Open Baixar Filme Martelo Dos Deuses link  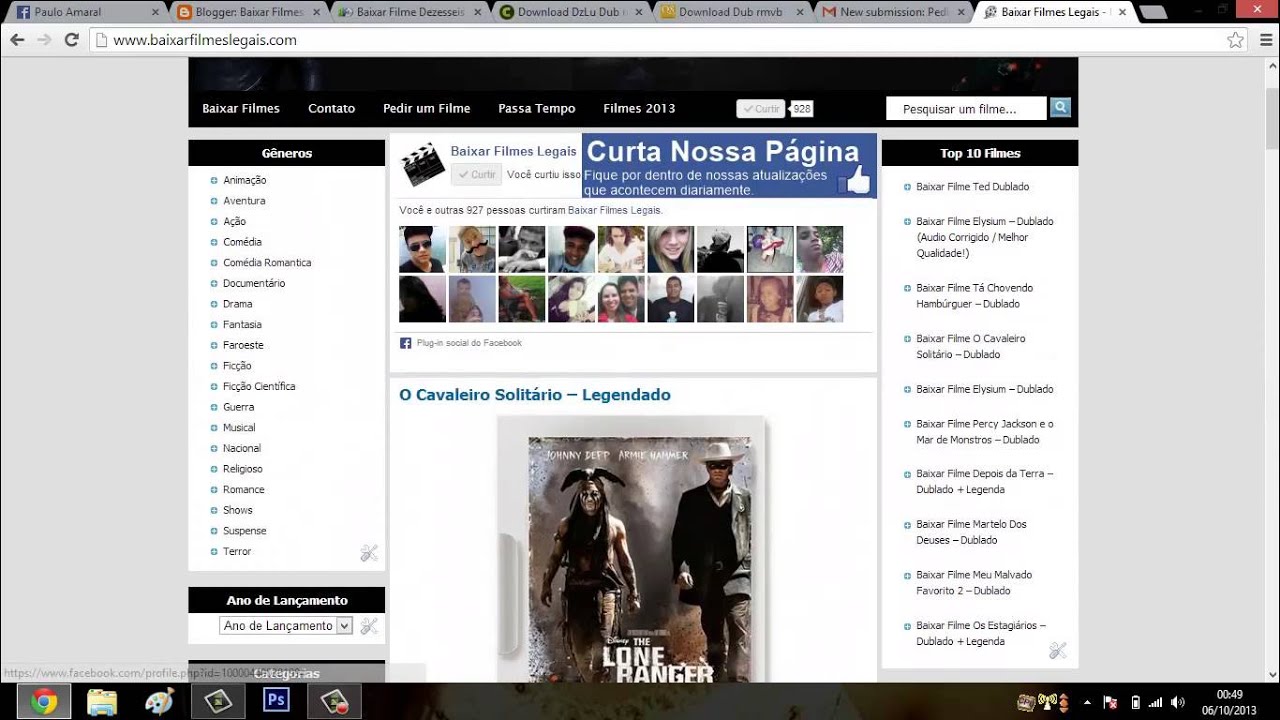971,532
